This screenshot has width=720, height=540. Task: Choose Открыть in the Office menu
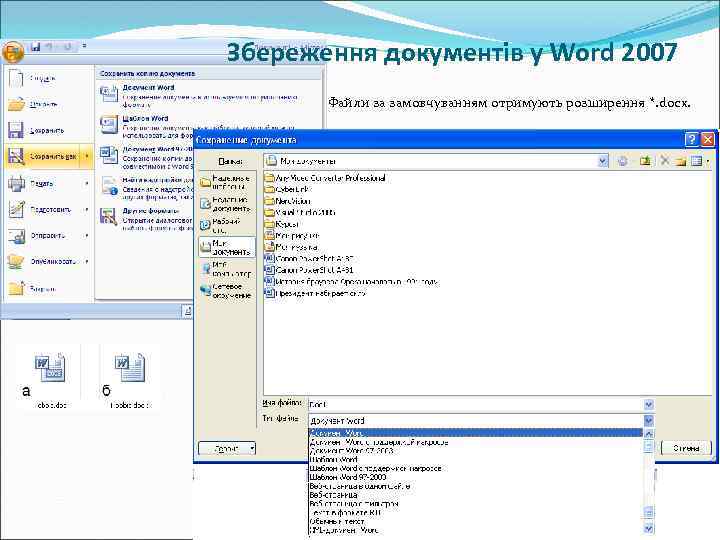coord(49,104)
